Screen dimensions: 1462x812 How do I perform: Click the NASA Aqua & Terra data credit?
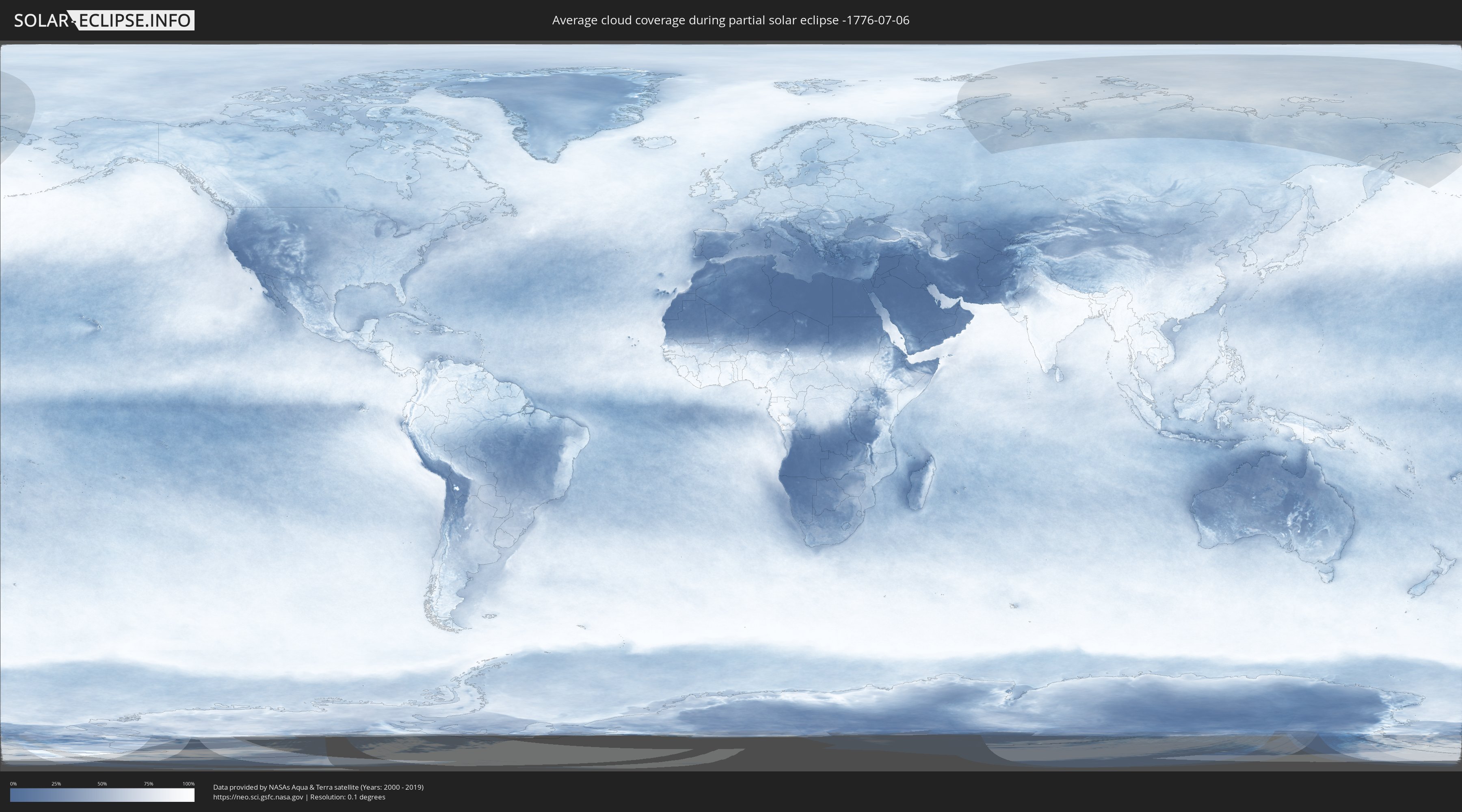pyautogui.click(x=318, y=787)
